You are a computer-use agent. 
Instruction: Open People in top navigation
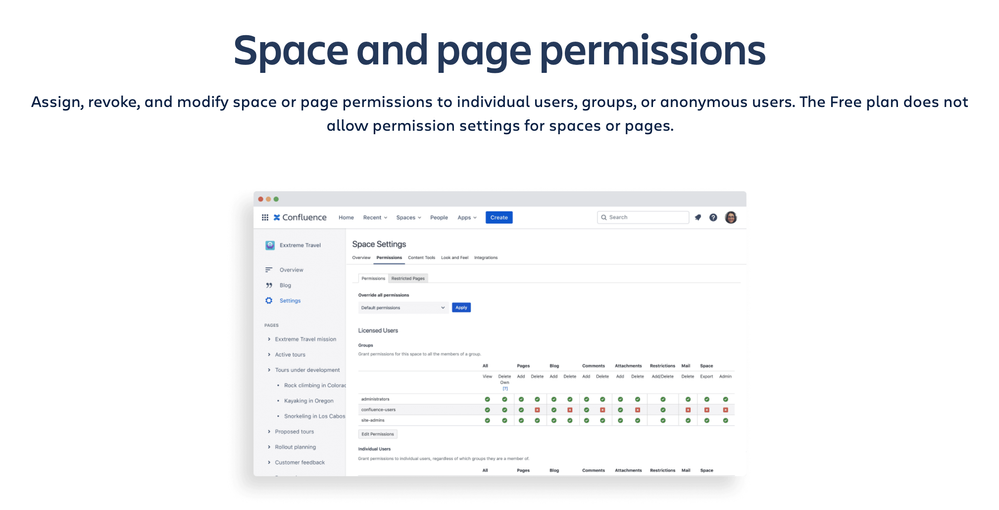439,217
